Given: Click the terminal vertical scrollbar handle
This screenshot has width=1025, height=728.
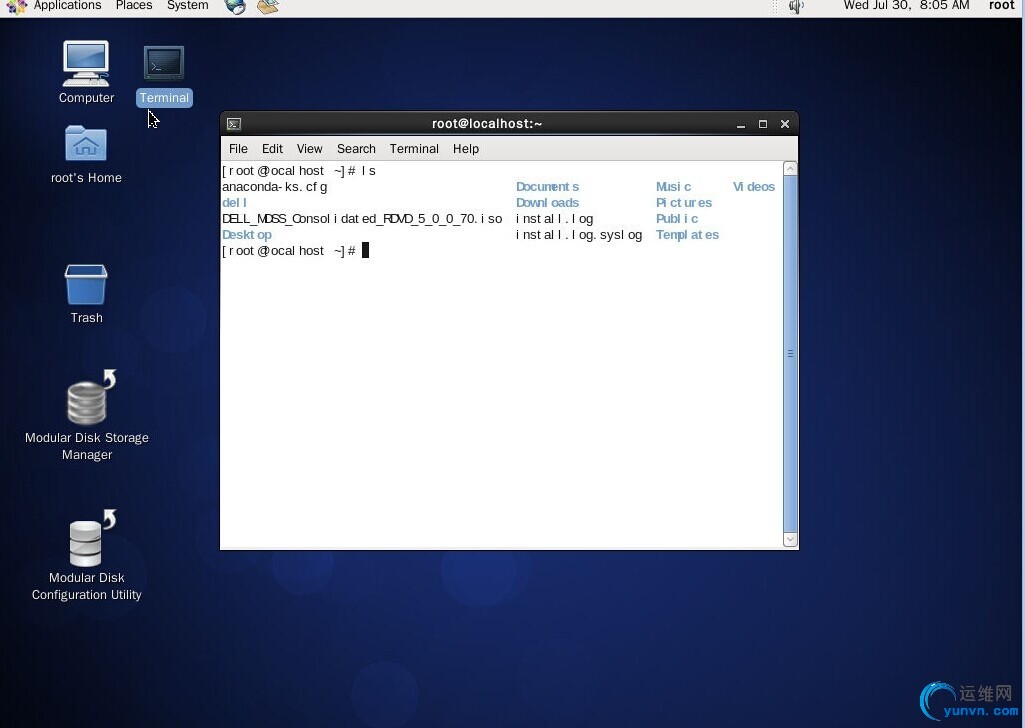Looking at the screenshot, I should 790,354.
